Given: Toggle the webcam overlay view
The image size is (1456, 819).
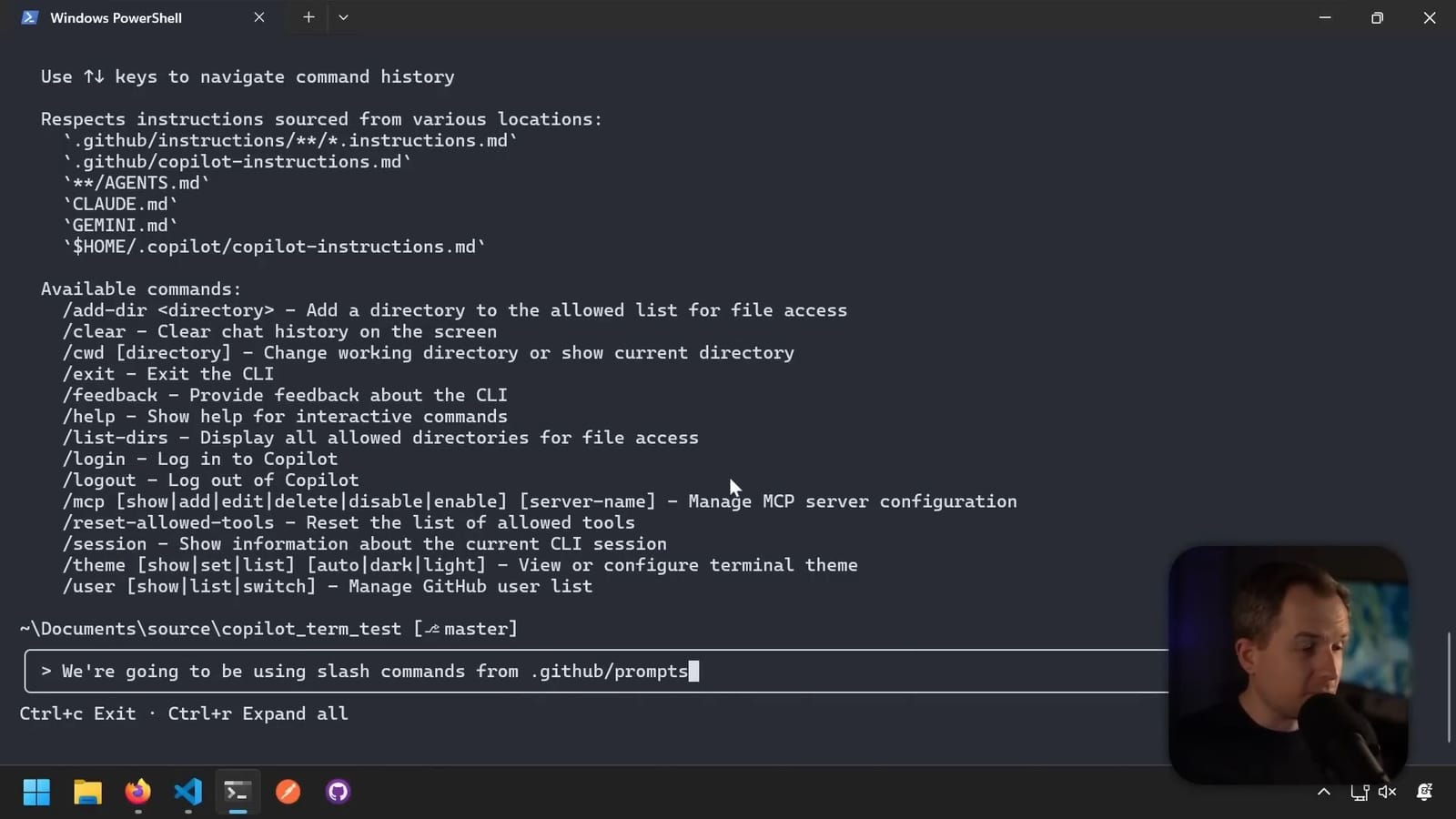Looking at the screenshot, I should tap(1288, 664).
